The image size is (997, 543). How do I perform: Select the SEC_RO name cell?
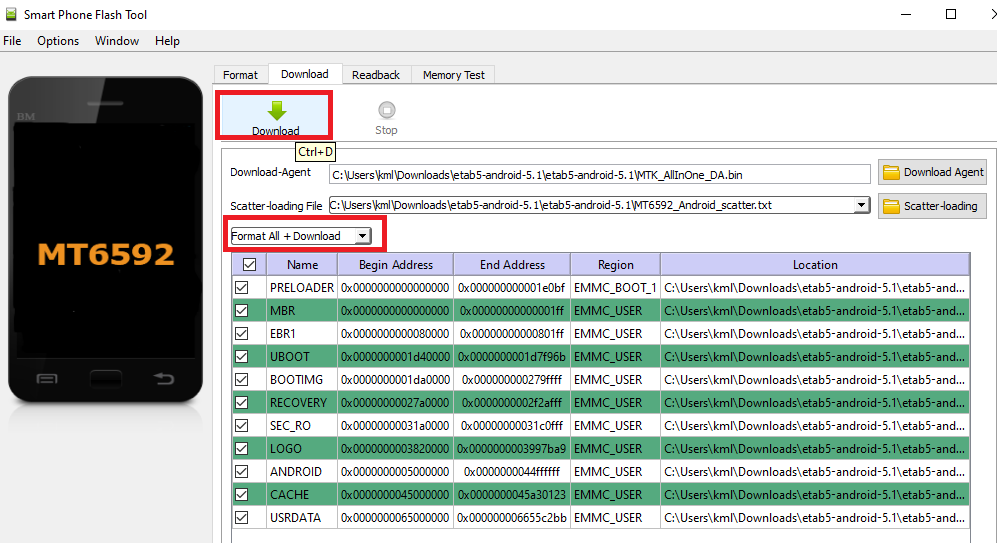302,425
